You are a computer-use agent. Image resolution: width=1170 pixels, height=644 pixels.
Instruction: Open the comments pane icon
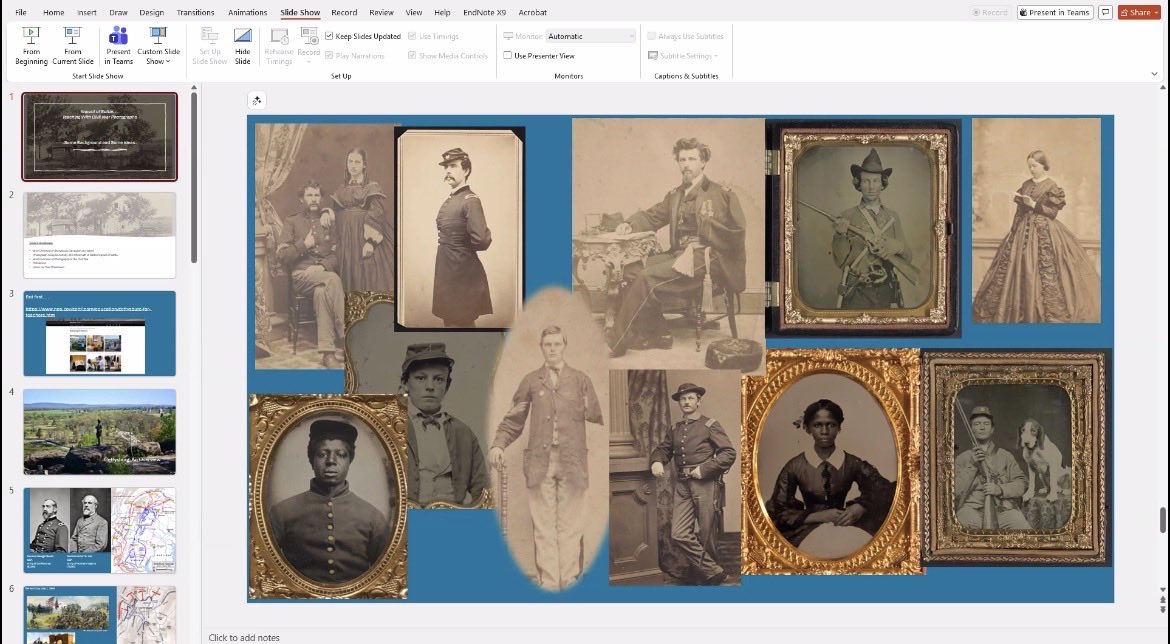click(1105, 12)
